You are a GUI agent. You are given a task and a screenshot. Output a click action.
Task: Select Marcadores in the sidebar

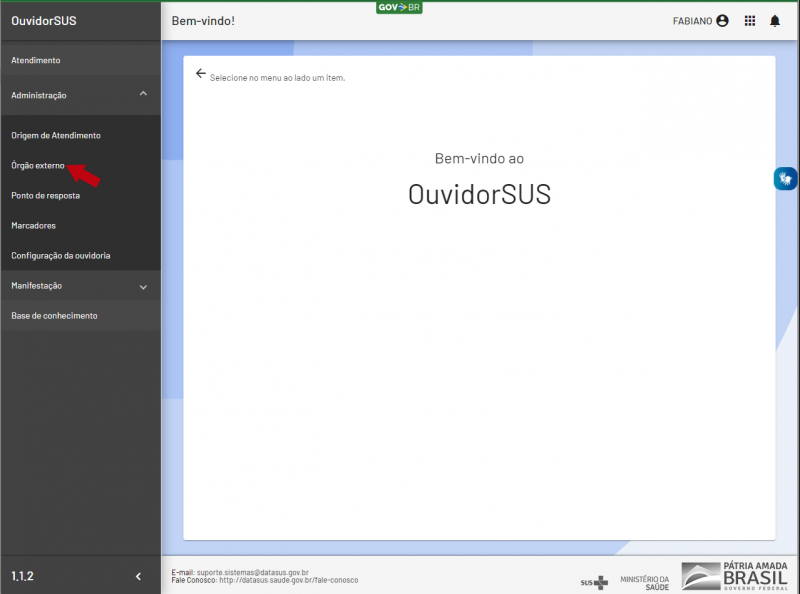pos(33,225)
